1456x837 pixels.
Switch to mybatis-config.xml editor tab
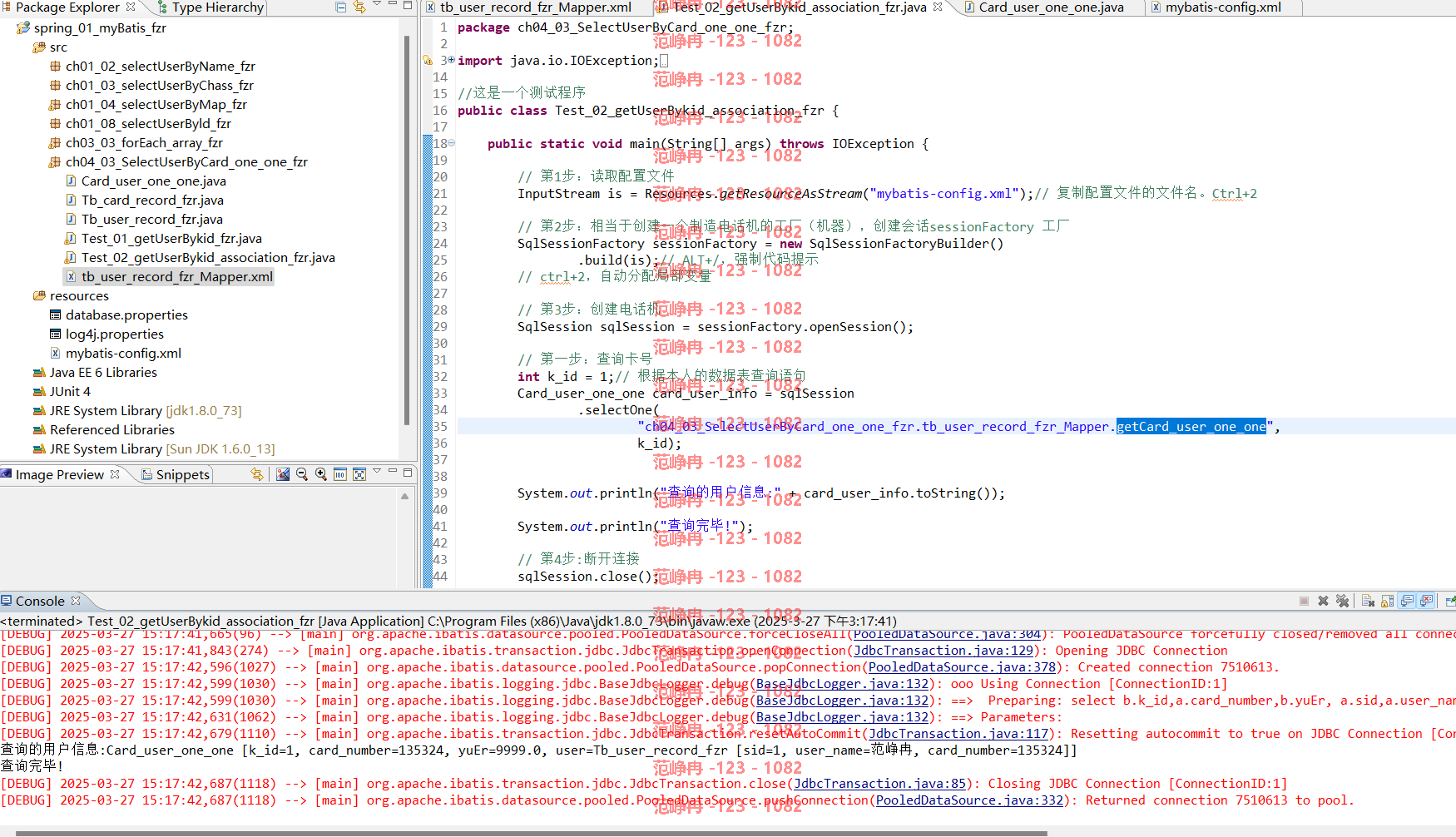tap(1216, 7)
